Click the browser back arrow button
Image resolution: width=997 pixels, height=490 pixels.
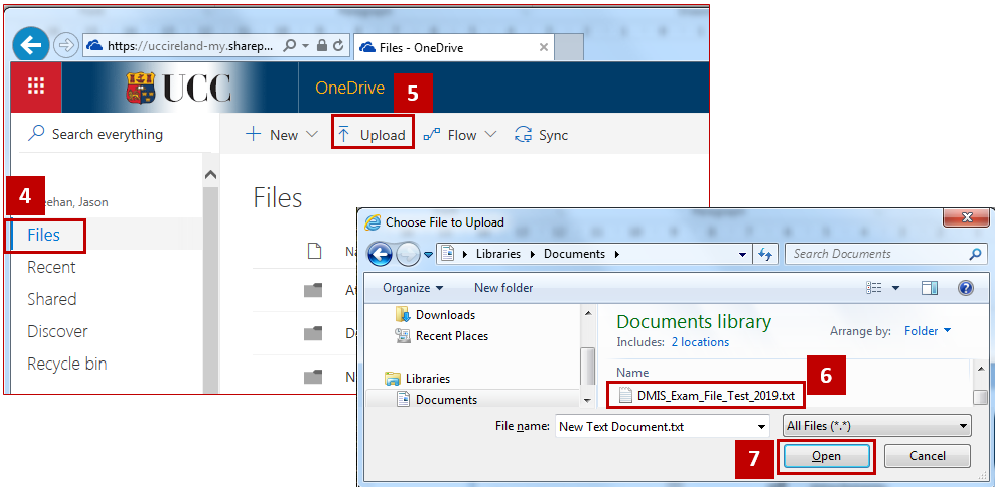[x=32, y=45]
